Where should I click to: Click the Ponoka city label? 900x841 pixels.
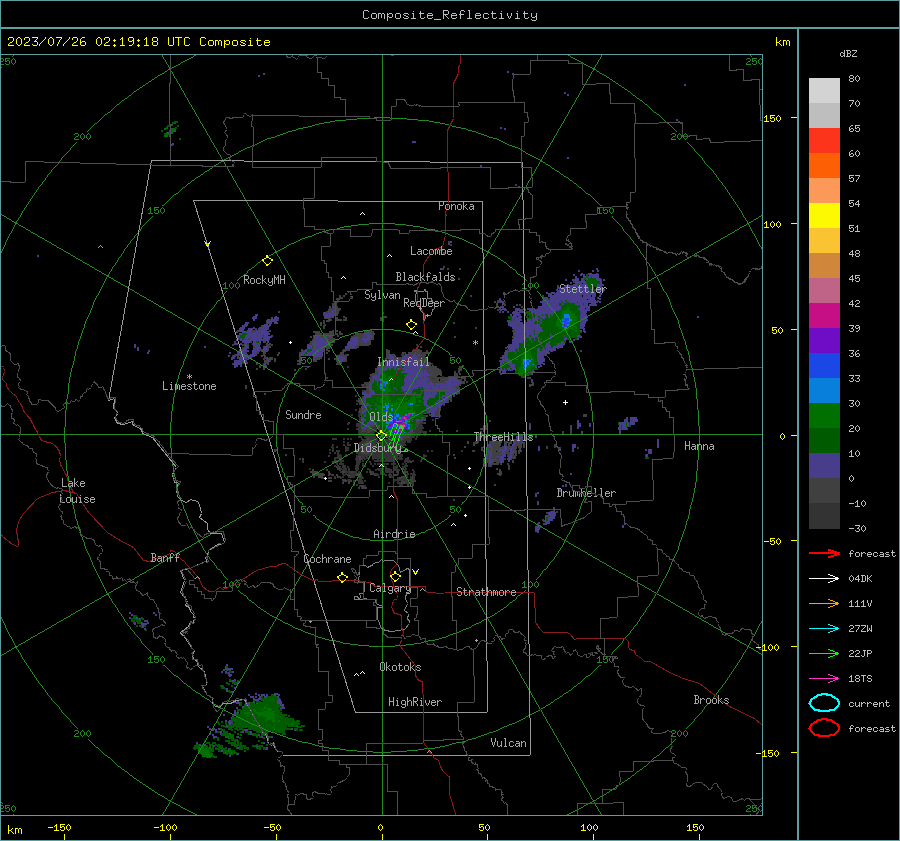tap(456, 206)
